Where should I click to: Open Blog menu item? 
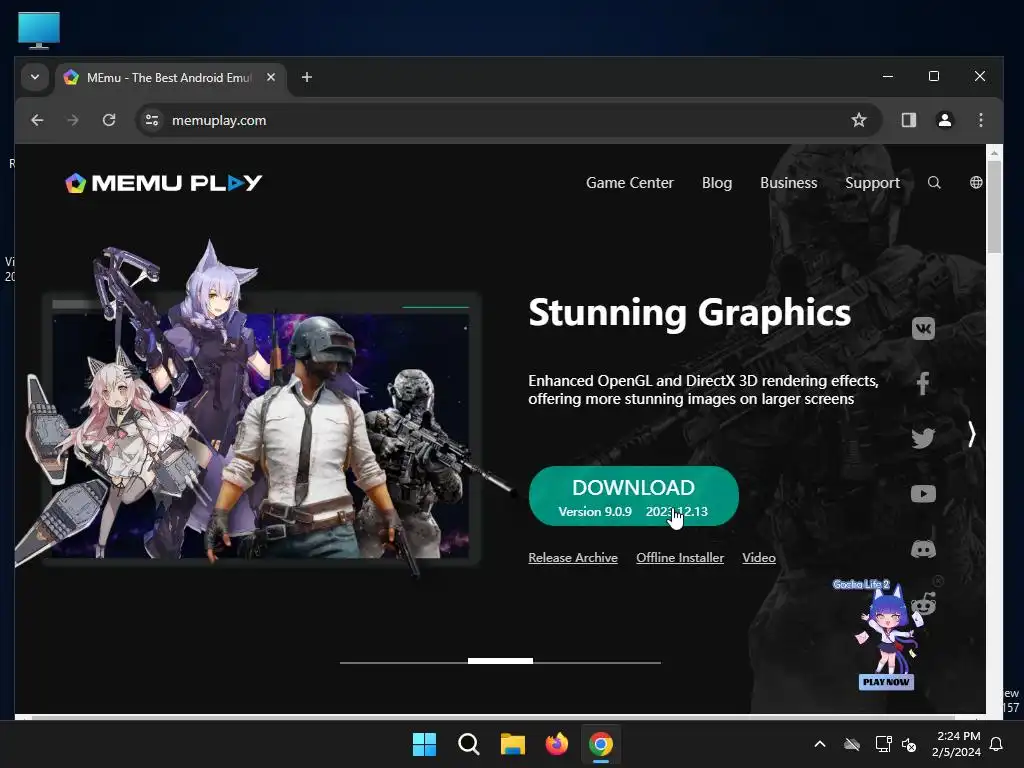tap(716, 183)
